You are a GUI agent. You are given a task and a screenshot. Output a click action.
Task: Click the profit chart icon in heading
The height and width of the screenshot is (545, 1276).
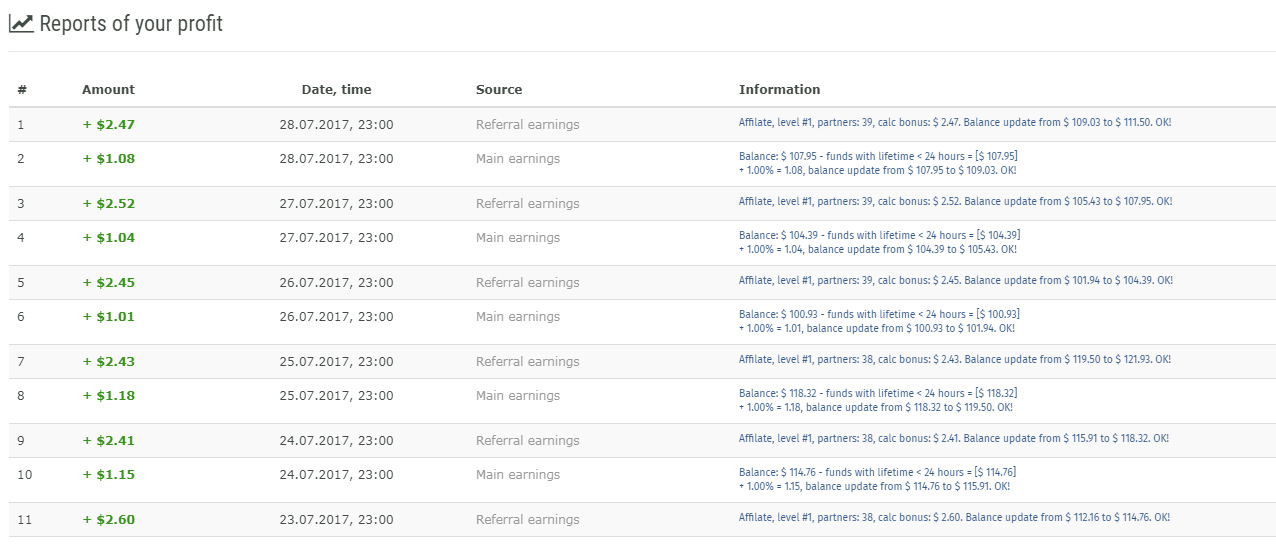(21, 23)
